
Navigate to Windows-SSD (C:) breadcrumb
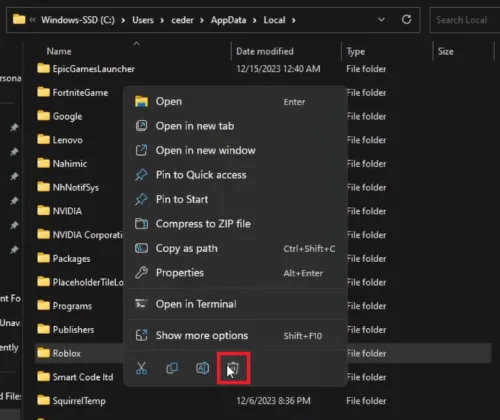[x=78, y=20]
